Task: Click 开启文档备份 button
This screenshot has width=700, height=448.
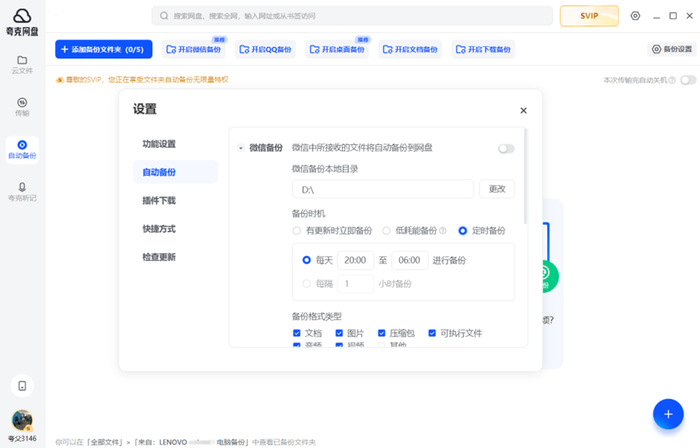Action: click(x=410, y=49)
